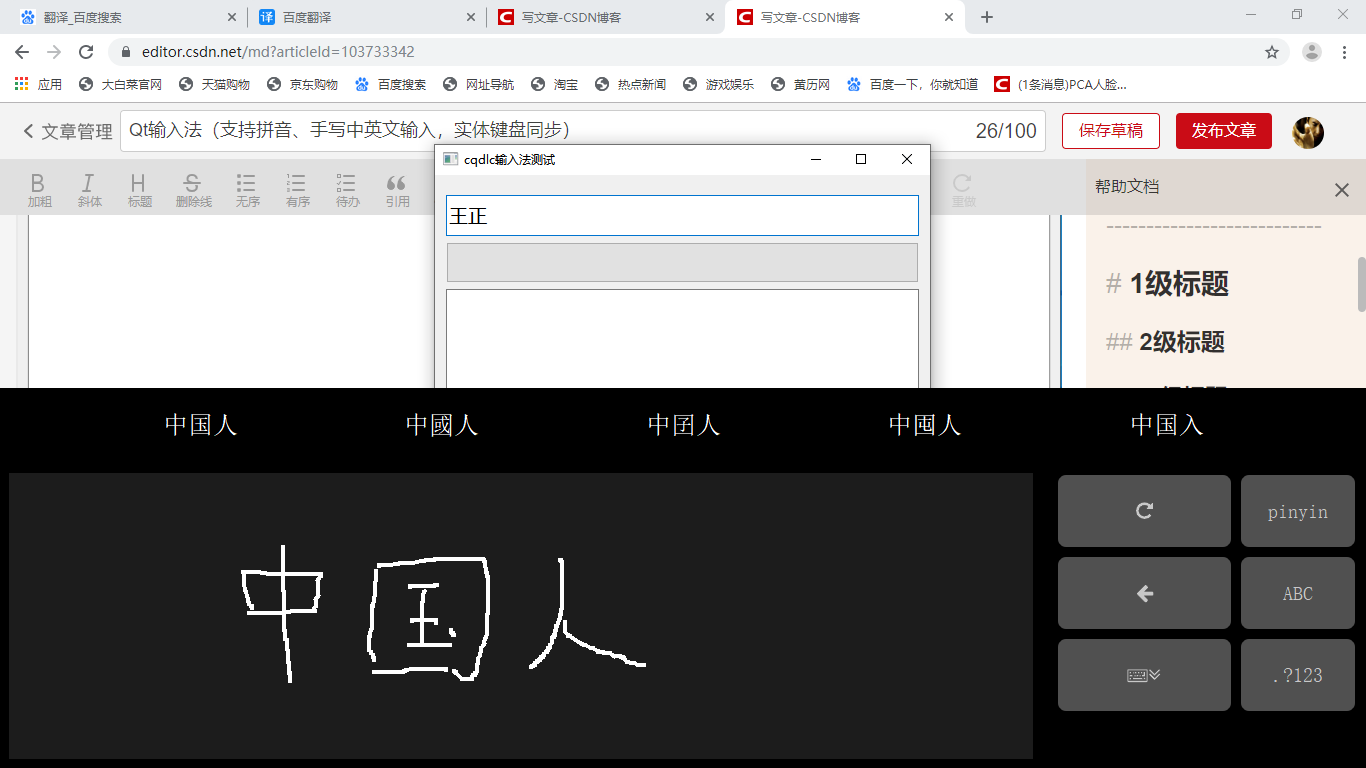1366x768 pixels.
Task: Switch input mode to pinyin
Action: click(x=1297, y=511)
